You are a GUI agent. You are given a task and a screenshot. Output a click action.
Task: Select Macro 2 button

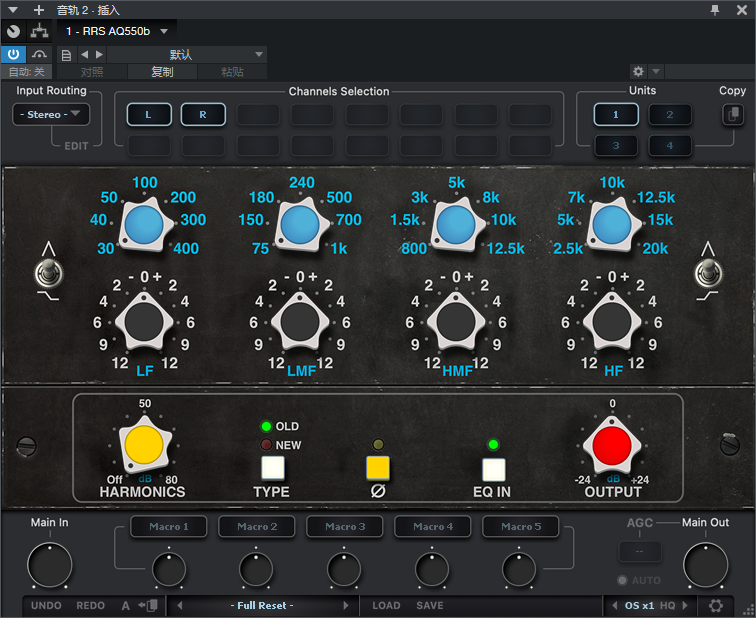pyautogui.click(x=257, y=526)
